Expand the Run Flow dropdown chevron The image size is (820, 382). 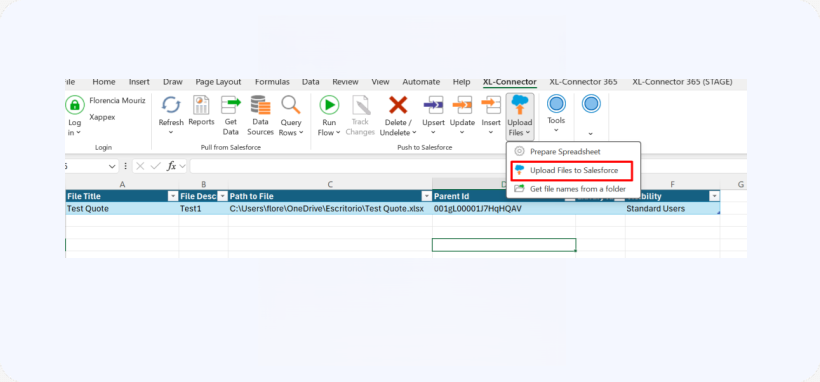click(338, 133)
